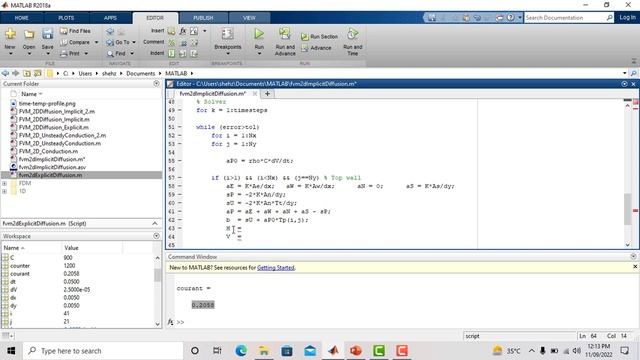Open Microsoft Edge from taskbar
Viewport: 640px width, 360px height.
(x=241, y=351)
